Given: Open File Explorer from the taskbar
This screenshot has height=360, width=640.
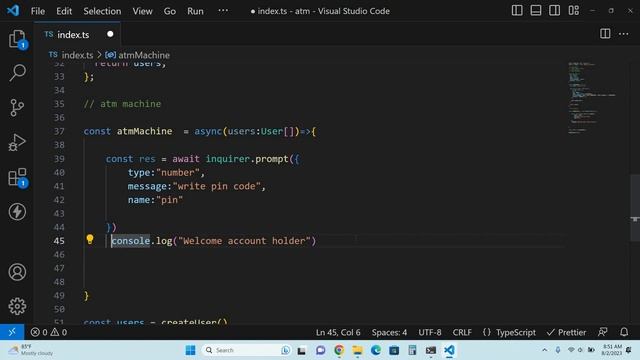Looking at the screenshot, I should coord(358,350).
